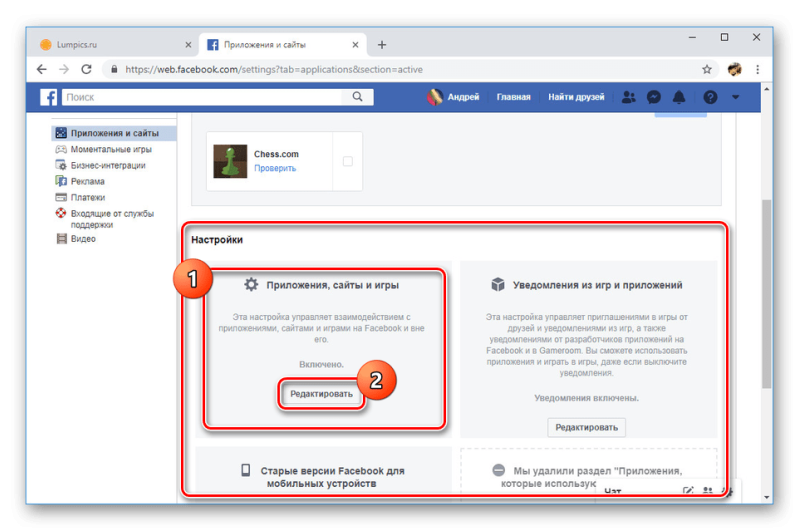
Task: Open the Messenger icon
Action: (654, 97)
